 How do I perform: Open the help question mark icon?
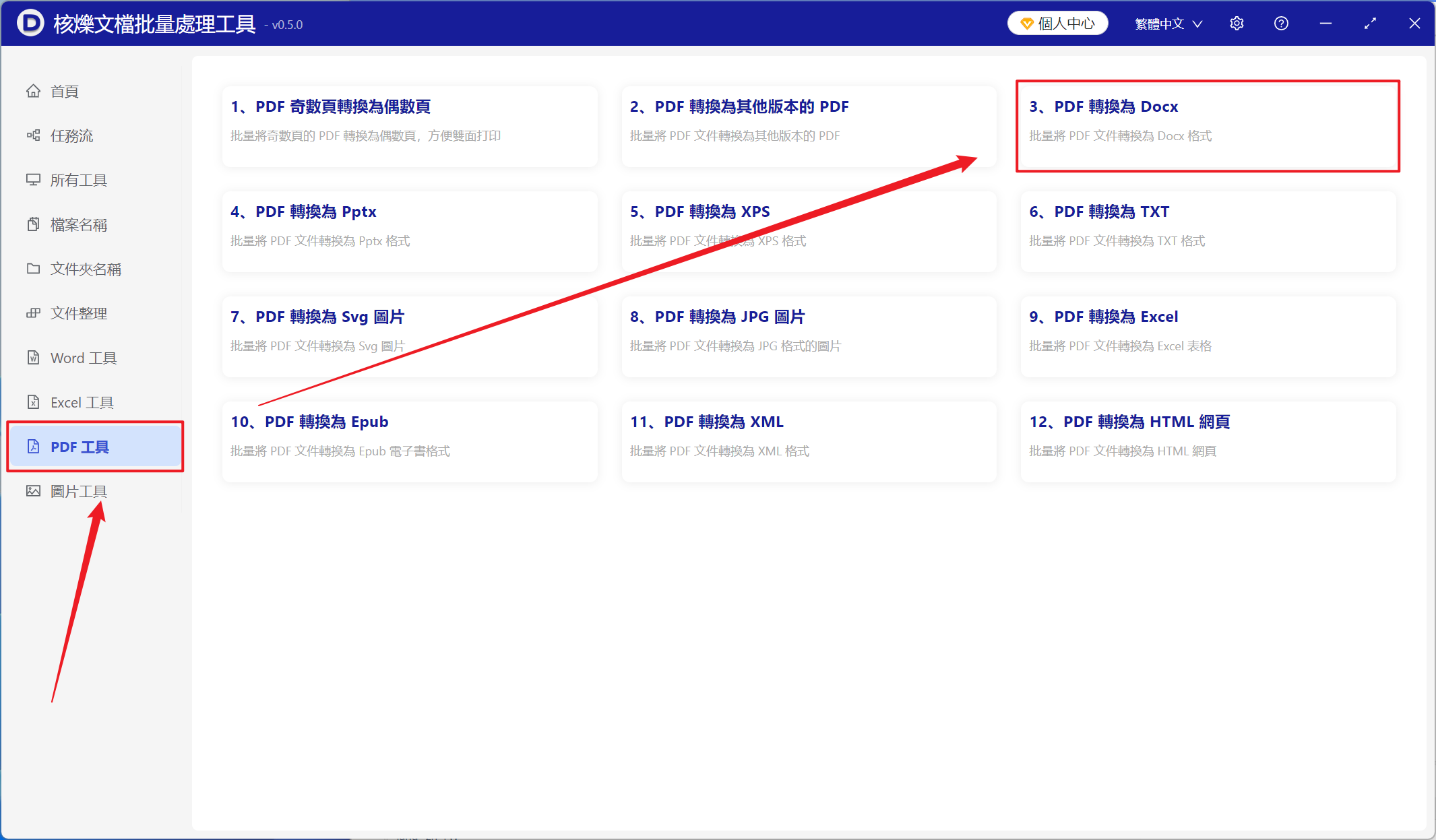click(x=1281, y=24)
